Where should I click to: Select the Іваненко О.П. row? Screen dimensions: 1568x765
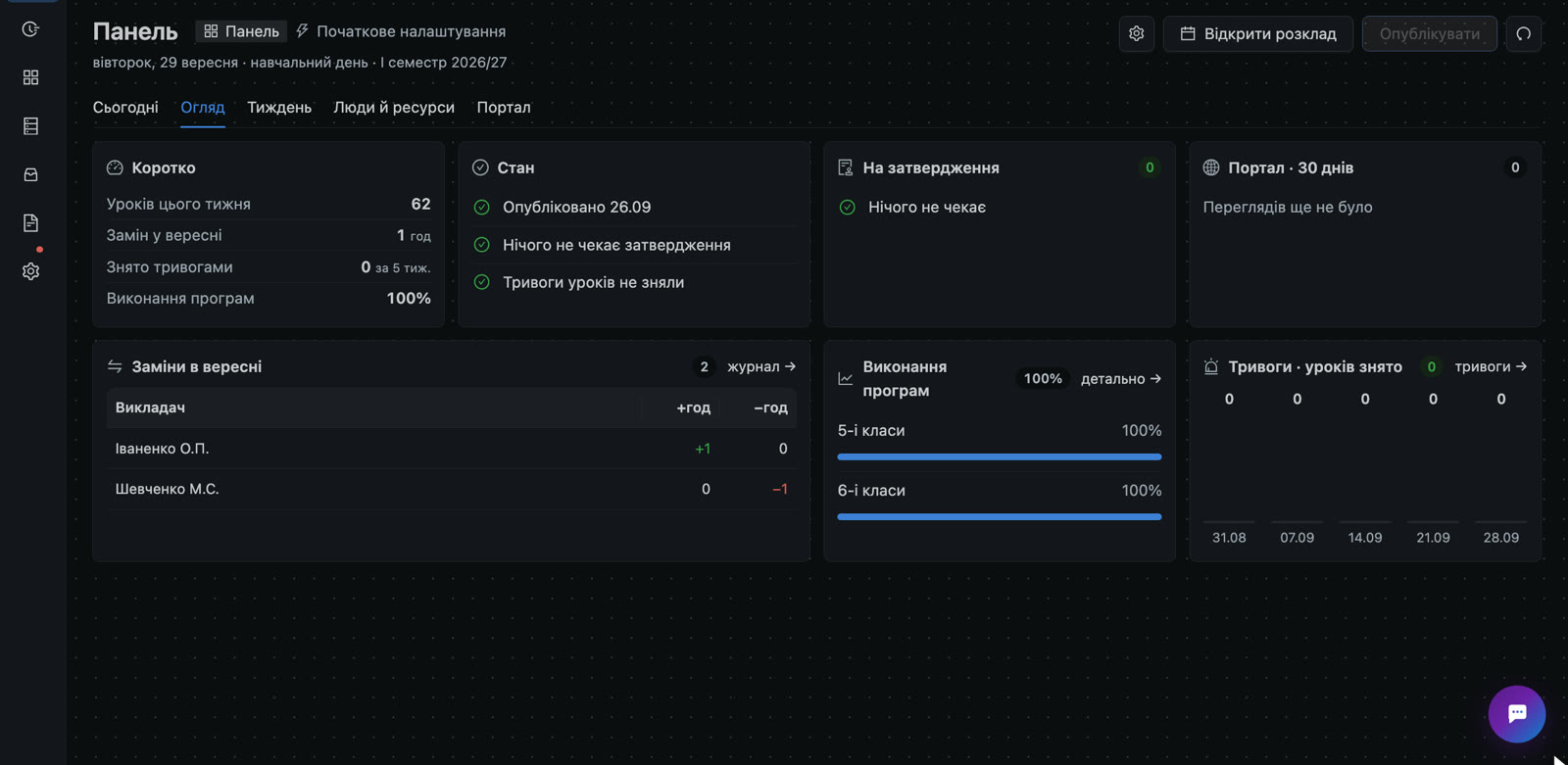coord(452,449)
